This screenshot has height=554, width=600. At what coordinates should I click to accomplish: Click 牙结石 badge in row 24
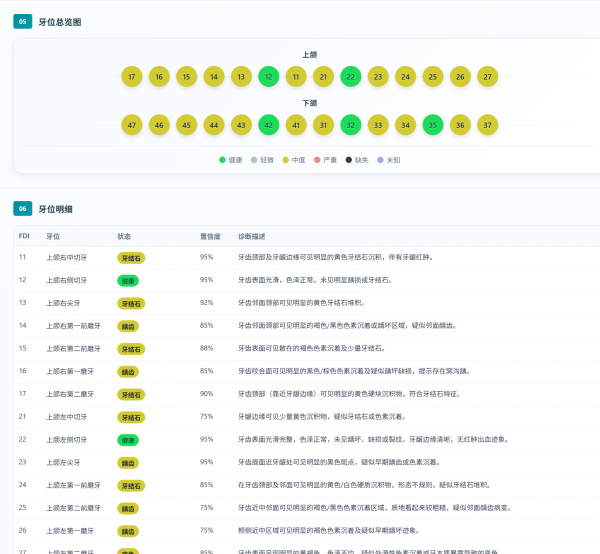point(131,486)
